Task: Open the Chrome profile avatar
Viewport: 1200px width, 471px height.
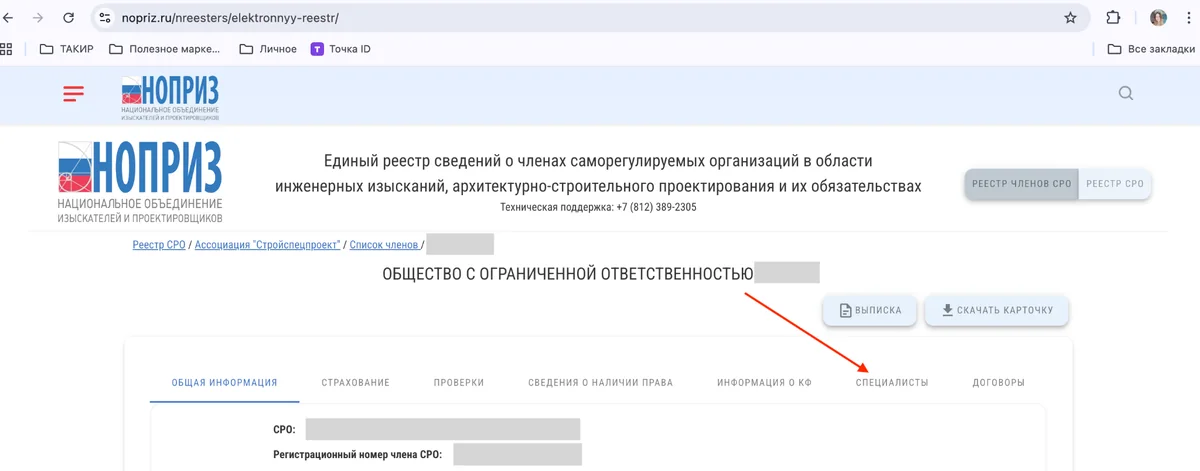Action: [1158, 18]
